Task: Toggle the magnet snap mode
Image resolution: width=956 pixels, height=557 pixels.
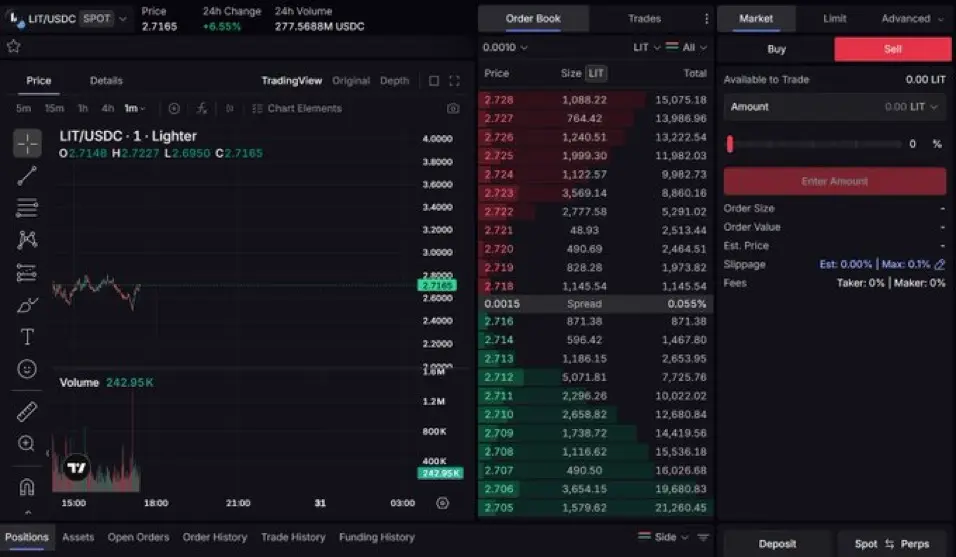Action: (x=27, y=486)
